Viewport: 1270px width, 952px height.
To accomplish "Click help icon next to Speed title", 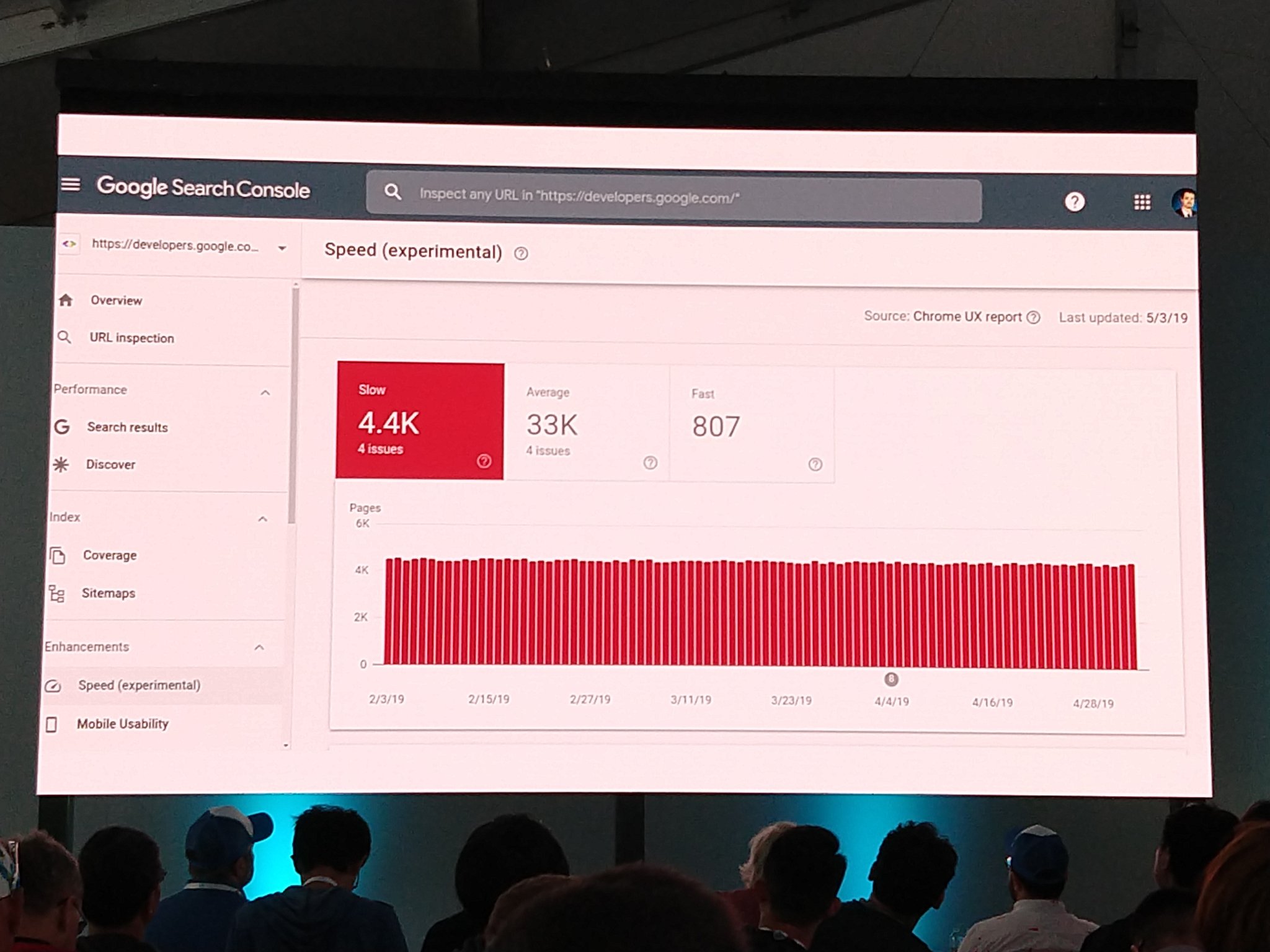I will 521,253.
